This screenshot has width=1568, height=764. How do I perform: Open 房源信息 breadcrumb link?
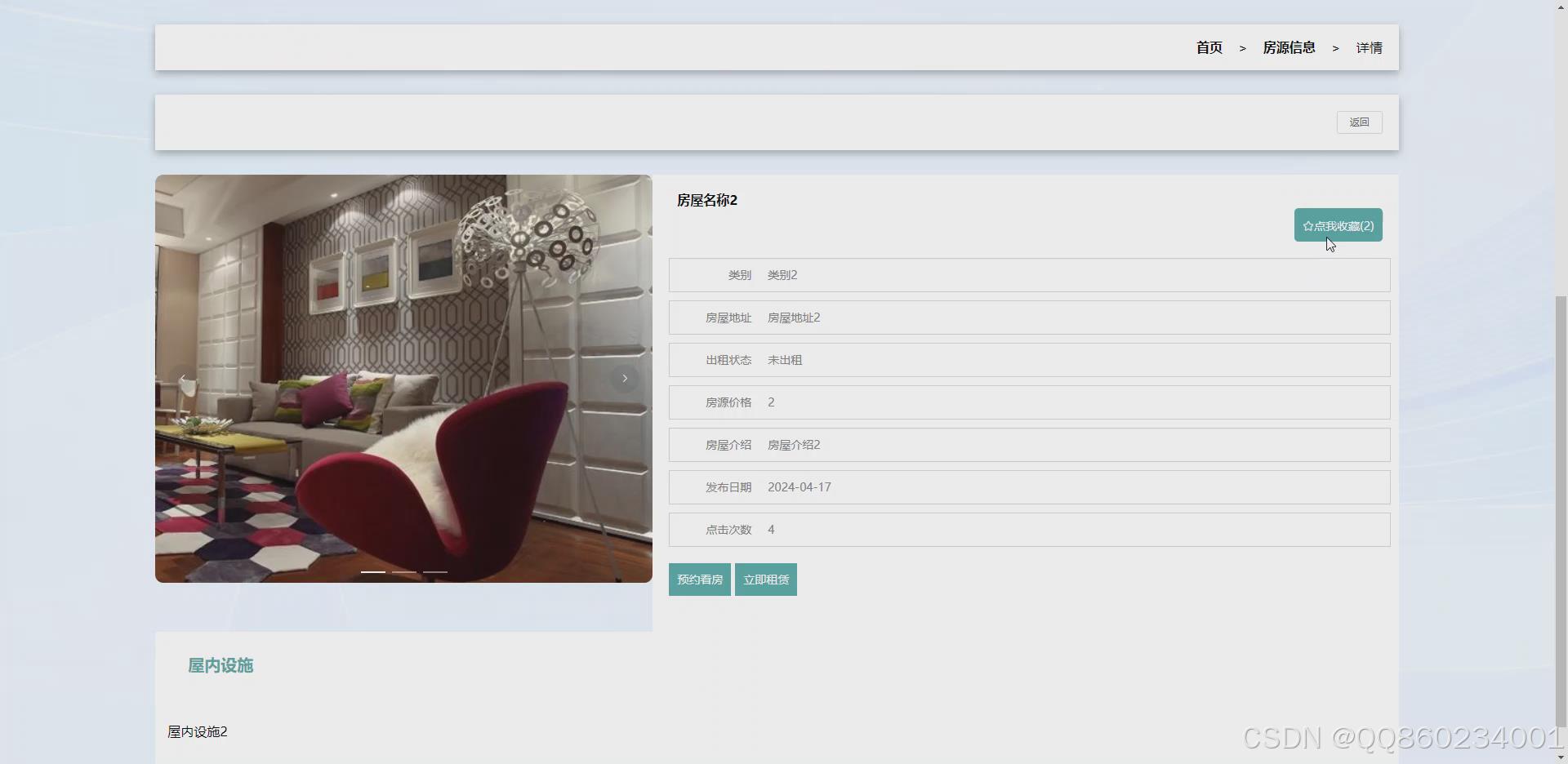(x=1289, y=48)
